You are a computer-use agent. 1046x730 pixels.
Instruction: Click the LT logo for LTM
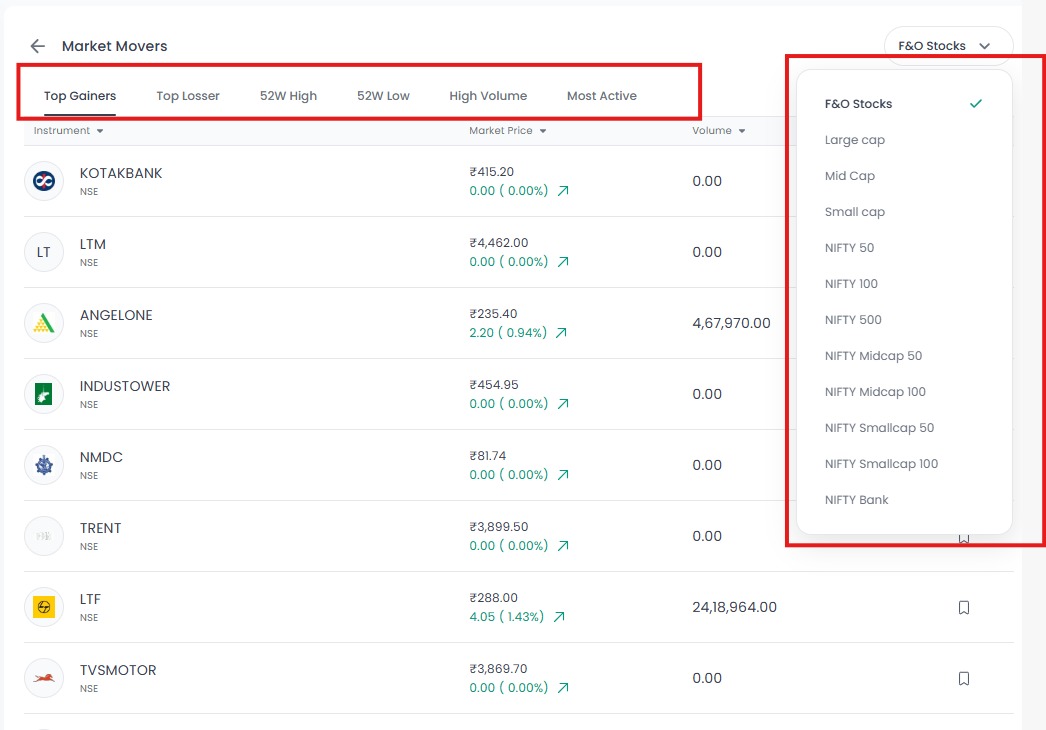click(44, 252)
